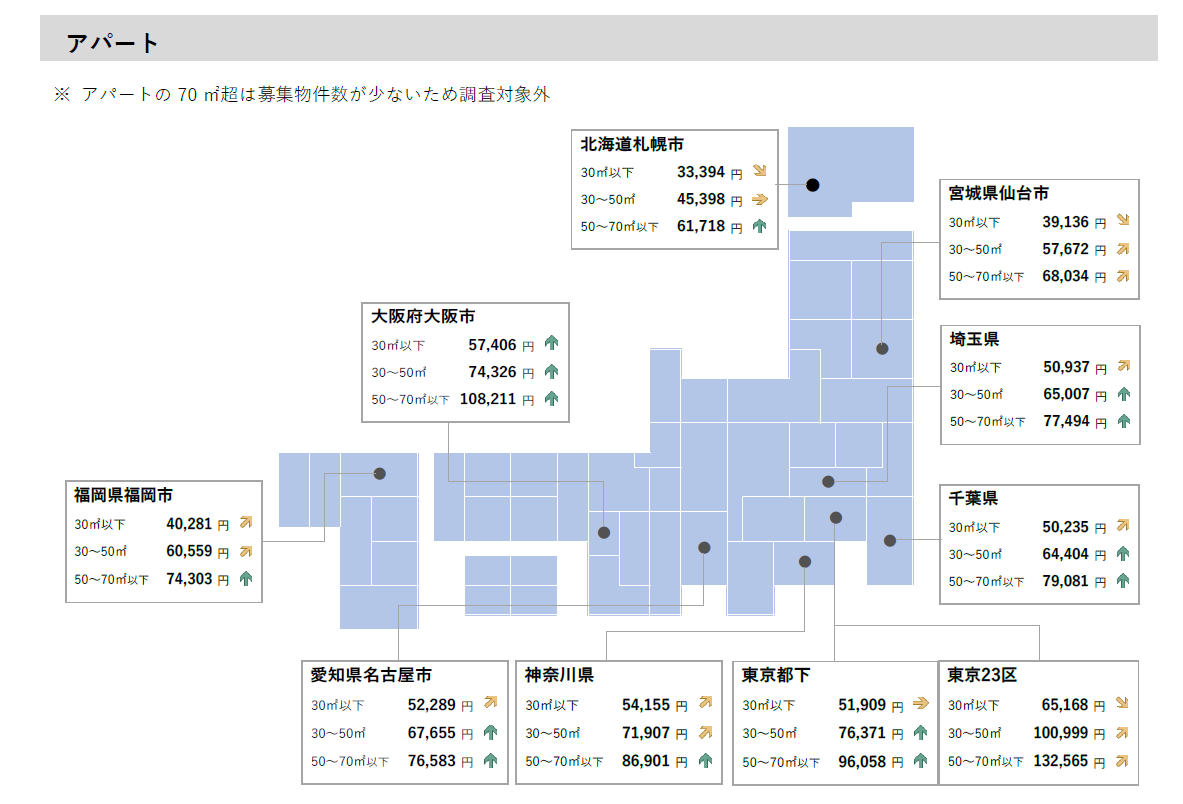Image resolution: width=1183 pixels, height=804 pixels.
Task: Select the 東京23区 box title
Action: click(982, 675)
